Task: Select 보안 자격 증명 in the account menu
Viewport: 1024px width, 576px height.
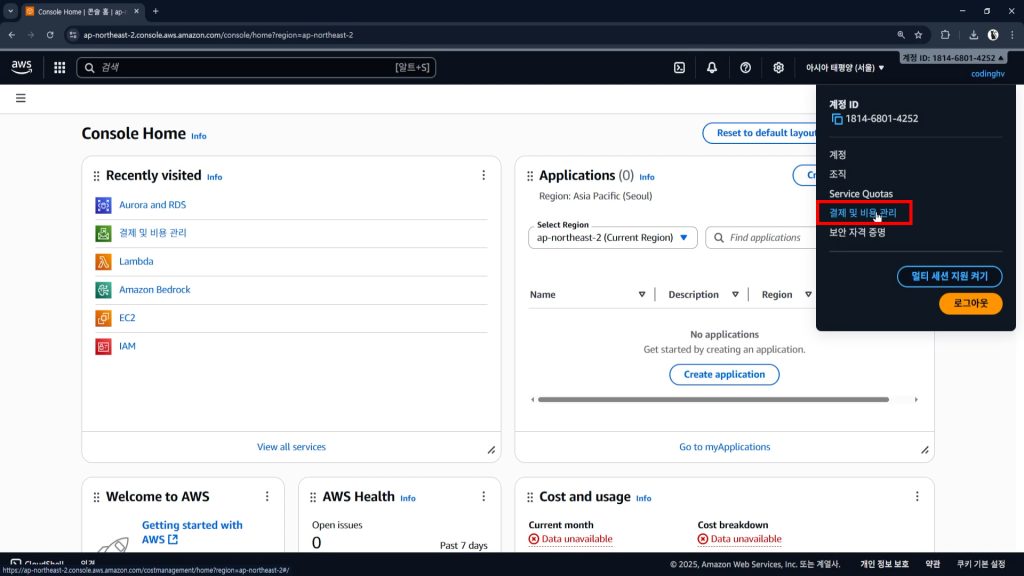Action: (857, 232)
